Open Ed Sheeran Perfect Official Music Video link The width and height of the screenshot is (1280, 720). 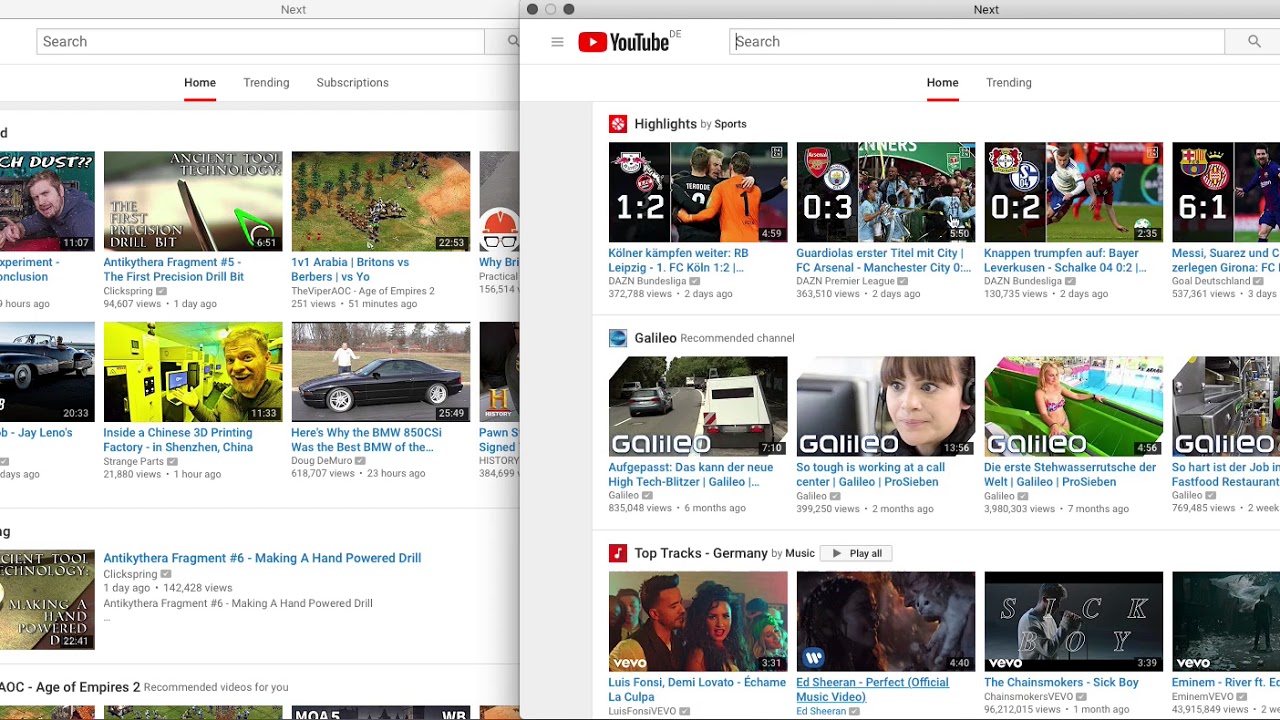pos(872,689)
